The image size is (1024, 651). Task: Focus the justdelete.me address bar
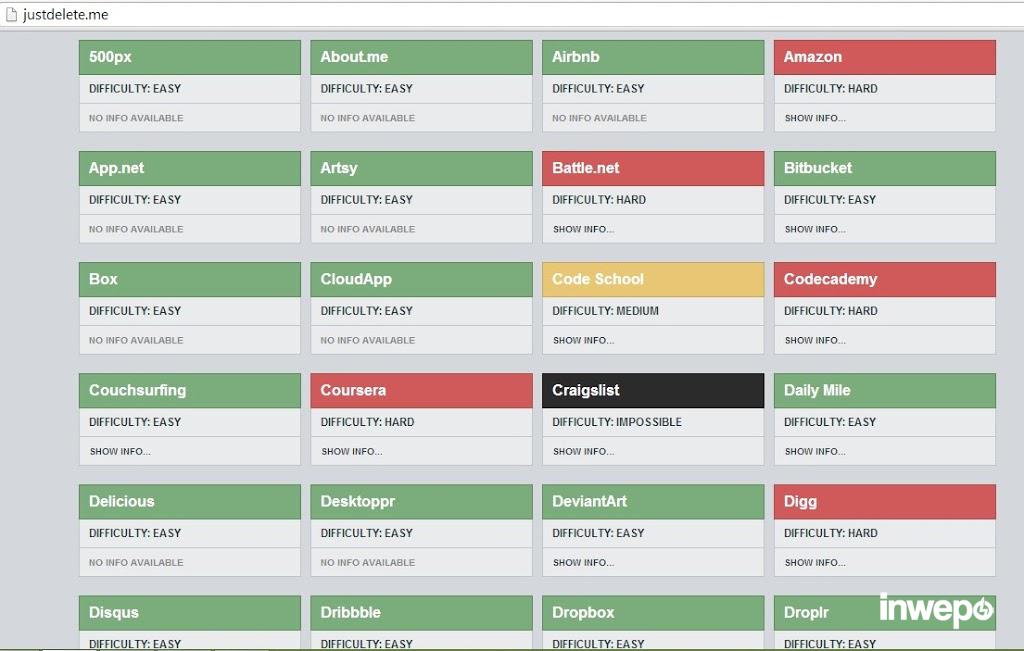pos(512,14)
